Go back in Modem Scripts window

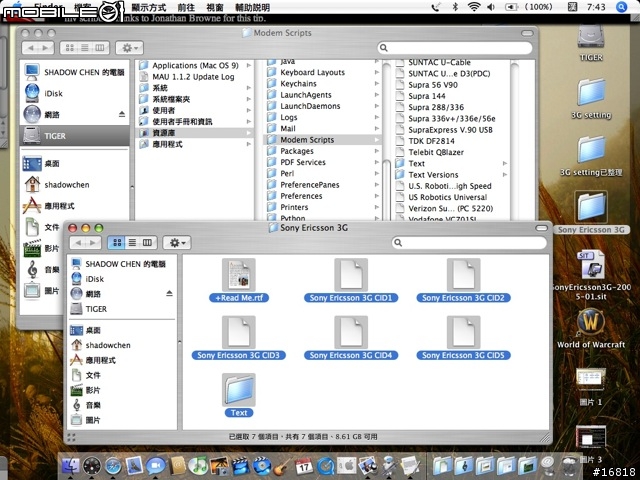30,48
